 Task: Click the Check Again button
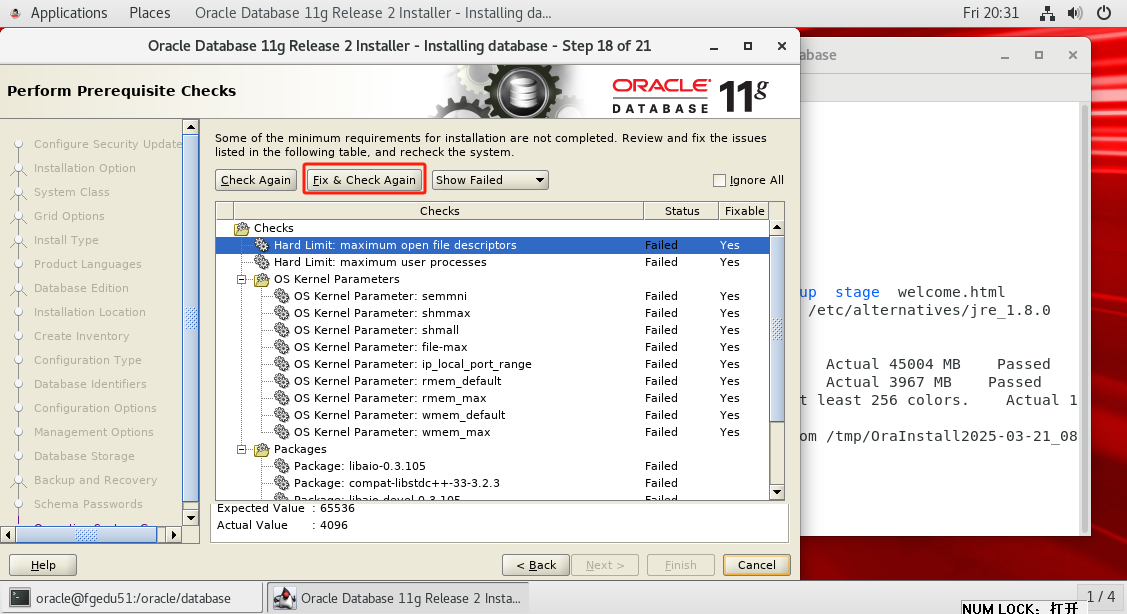tap(256, 180)
